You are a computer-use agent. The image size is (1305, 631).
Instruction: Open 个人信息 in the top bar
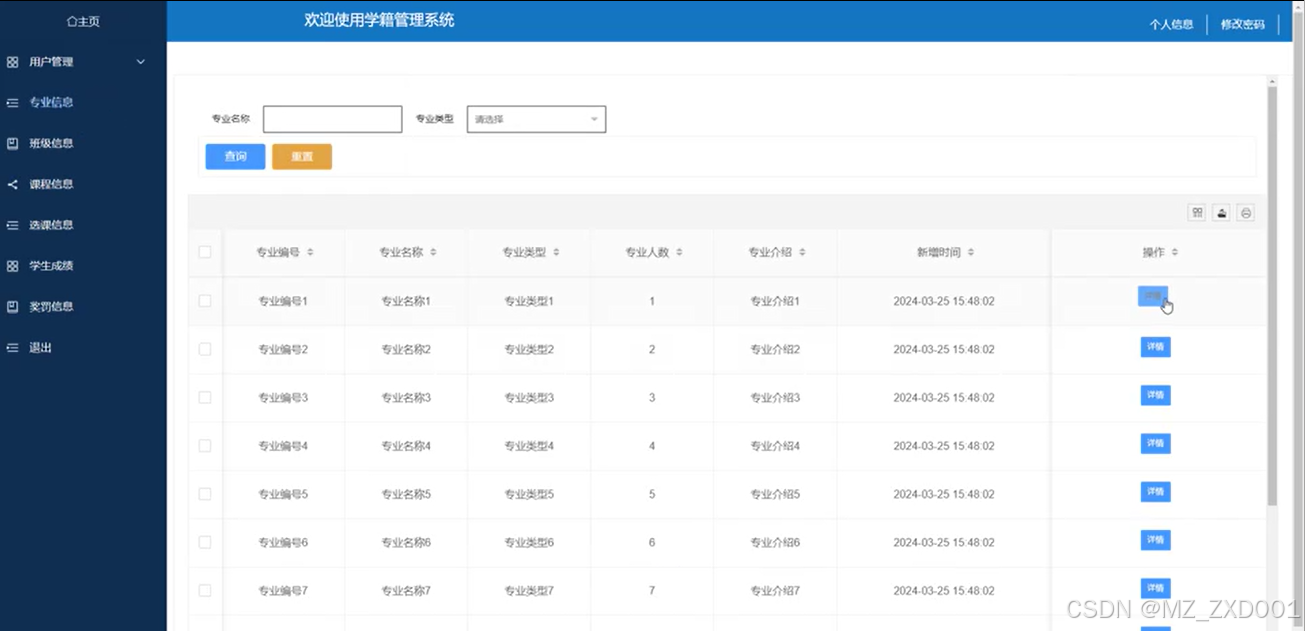(x=1171, y=24)
